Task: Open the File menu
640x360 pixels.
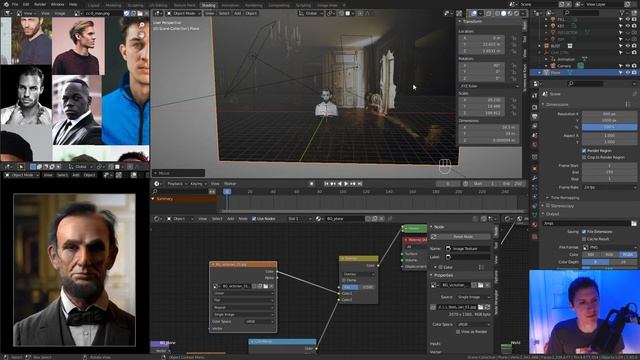Action: [x=15, y=4]
